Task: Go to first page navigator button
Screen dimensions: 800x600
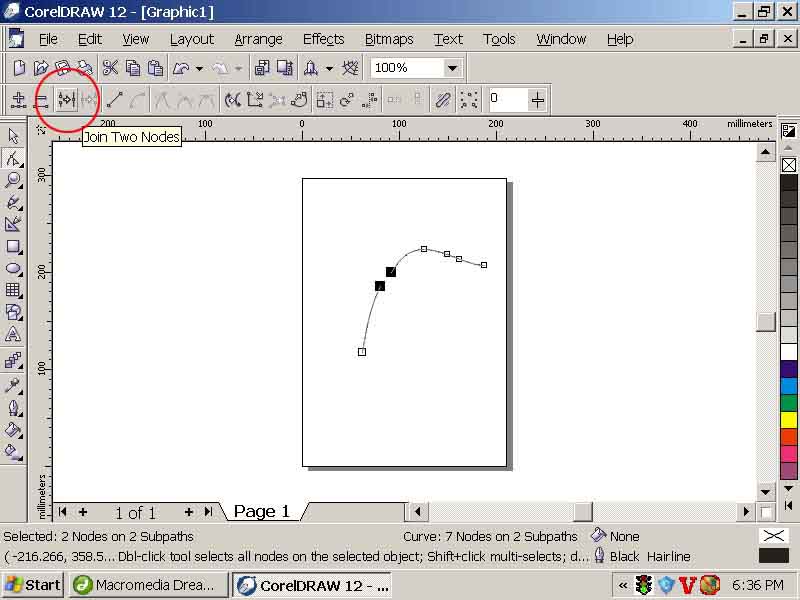Action: (x=62, y=511)
